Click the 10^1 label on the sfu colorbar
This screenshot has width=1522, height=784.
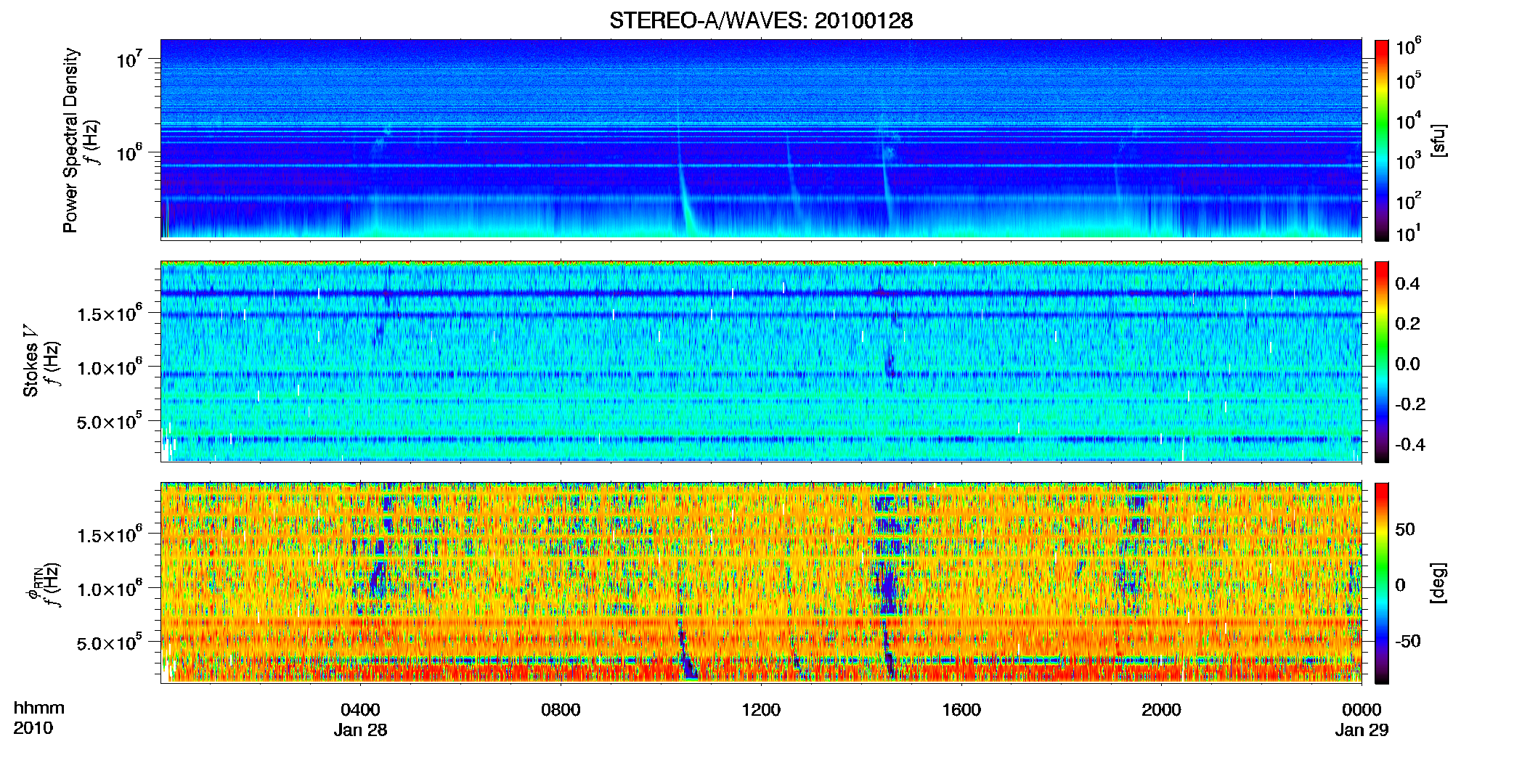(x=1408, y=233)
